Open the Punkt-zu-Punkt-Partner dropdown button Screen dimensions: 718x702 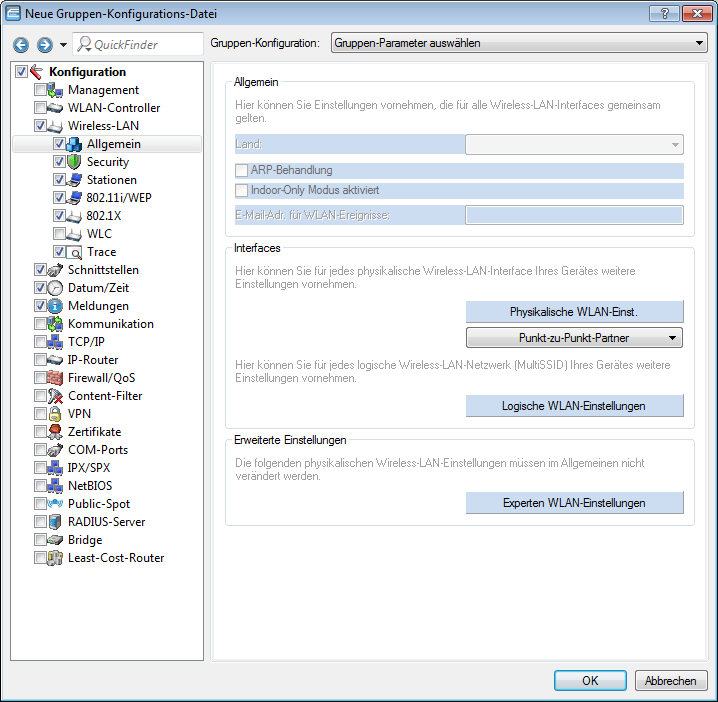[x=574, y=338]
